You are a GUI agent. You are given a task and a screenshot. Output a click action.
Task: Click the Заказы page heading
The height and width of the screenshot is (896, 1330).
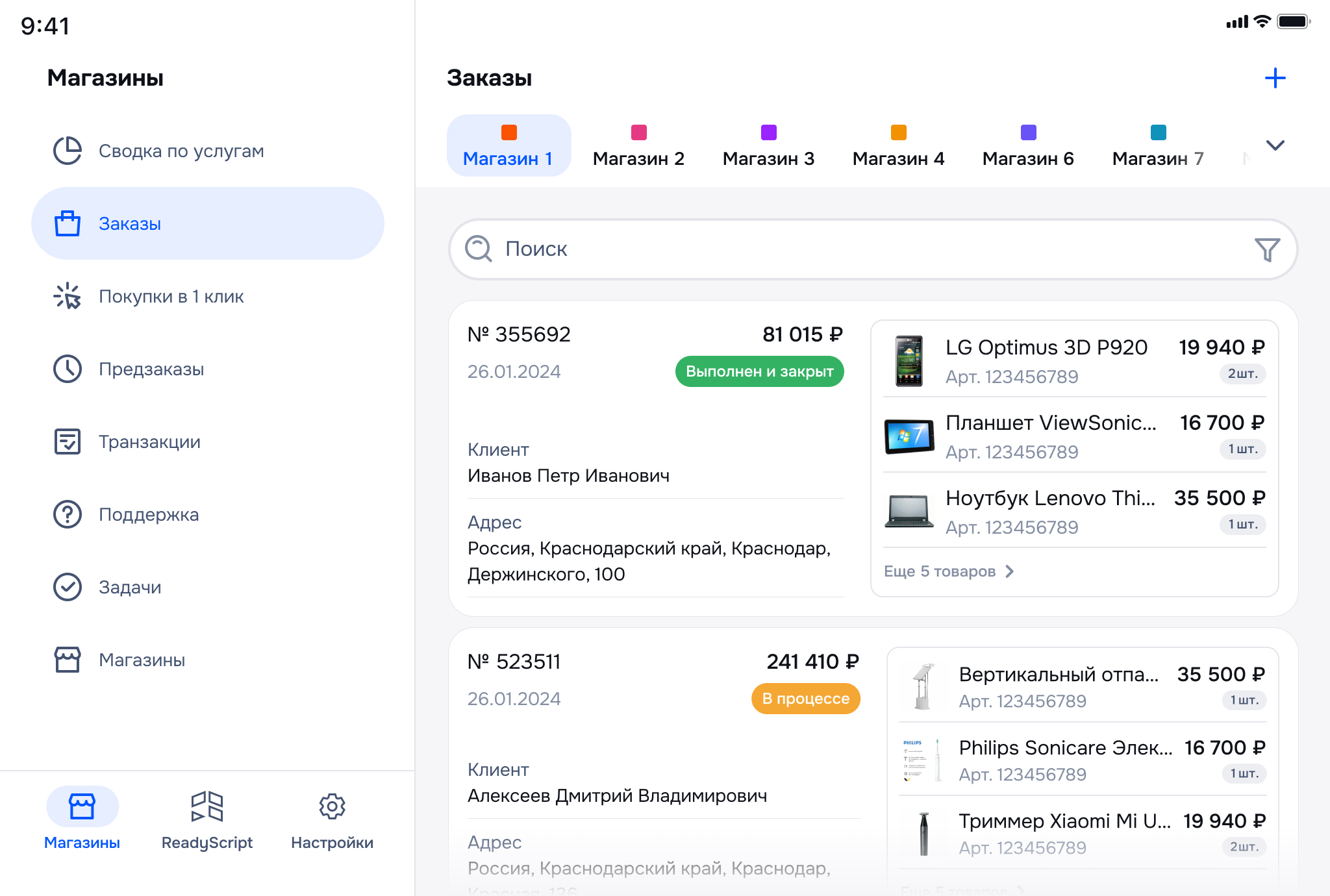click(490, 78)
